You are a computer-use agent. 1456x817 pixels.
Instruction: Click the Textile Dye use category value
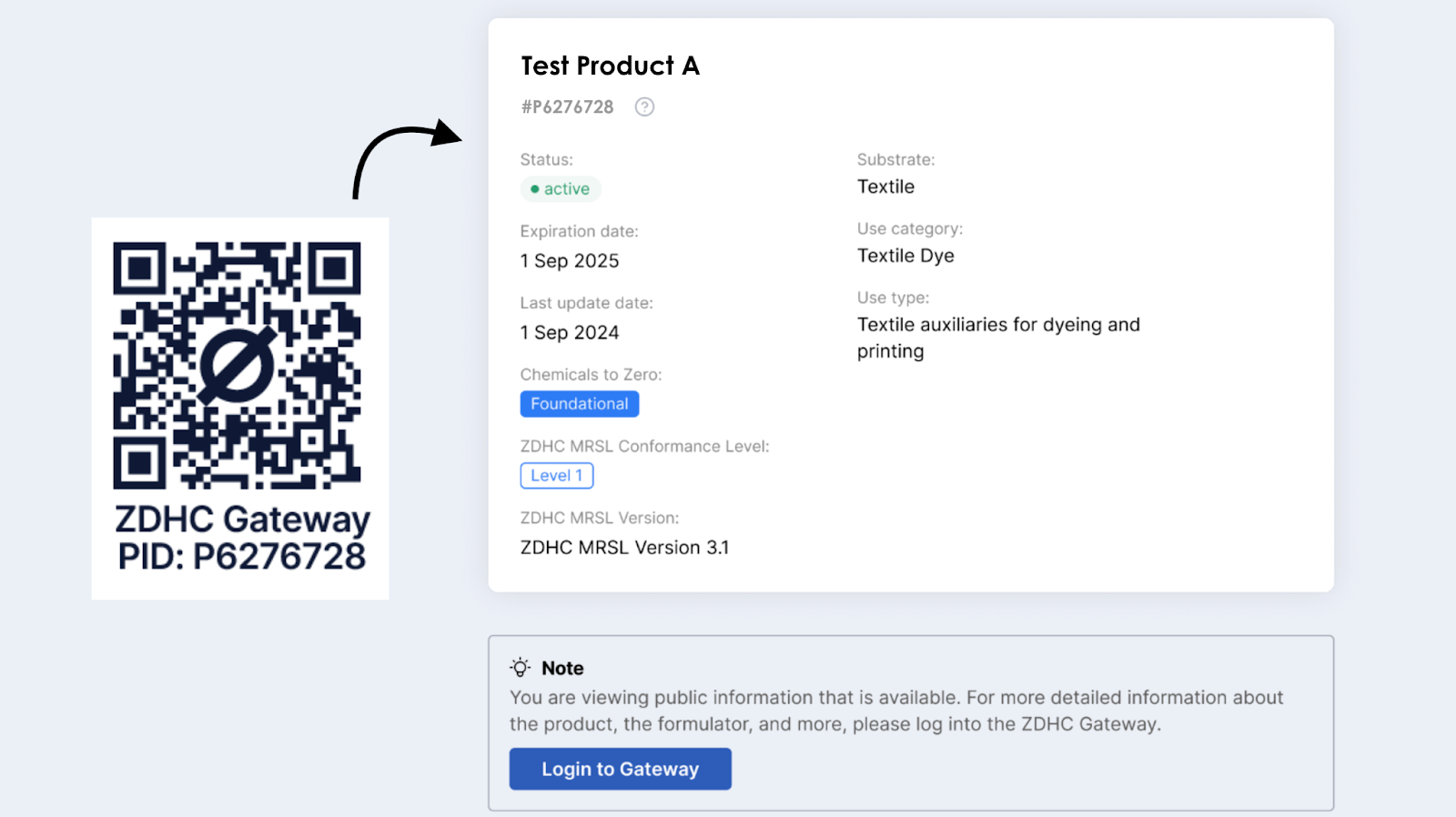pos(905,256)
